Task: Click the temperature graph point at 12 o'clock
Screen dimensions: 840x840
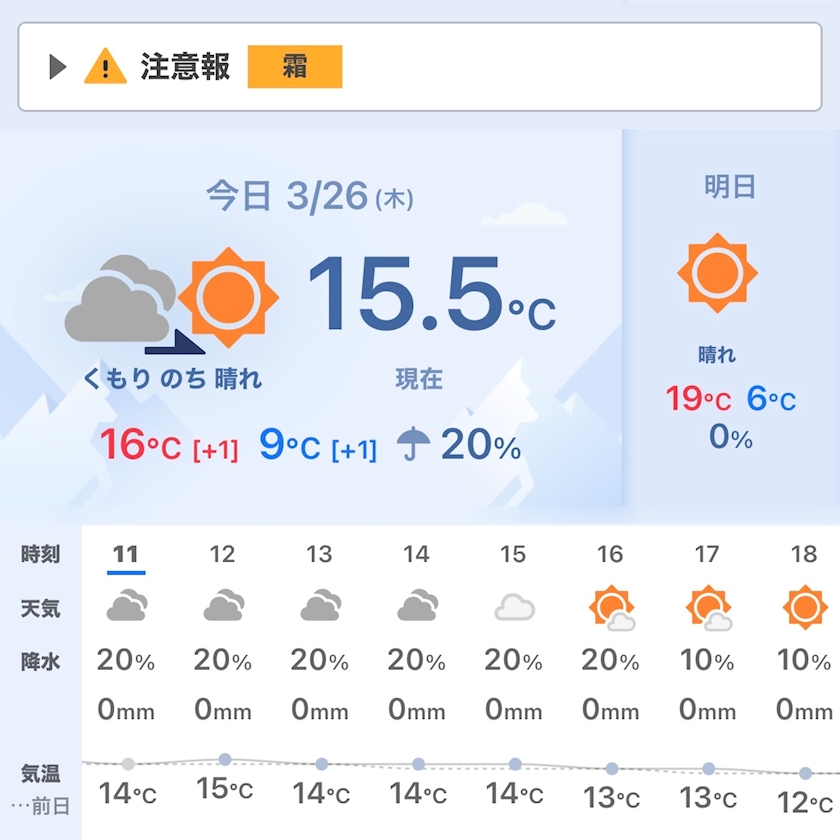Action: tap(225, 759)
